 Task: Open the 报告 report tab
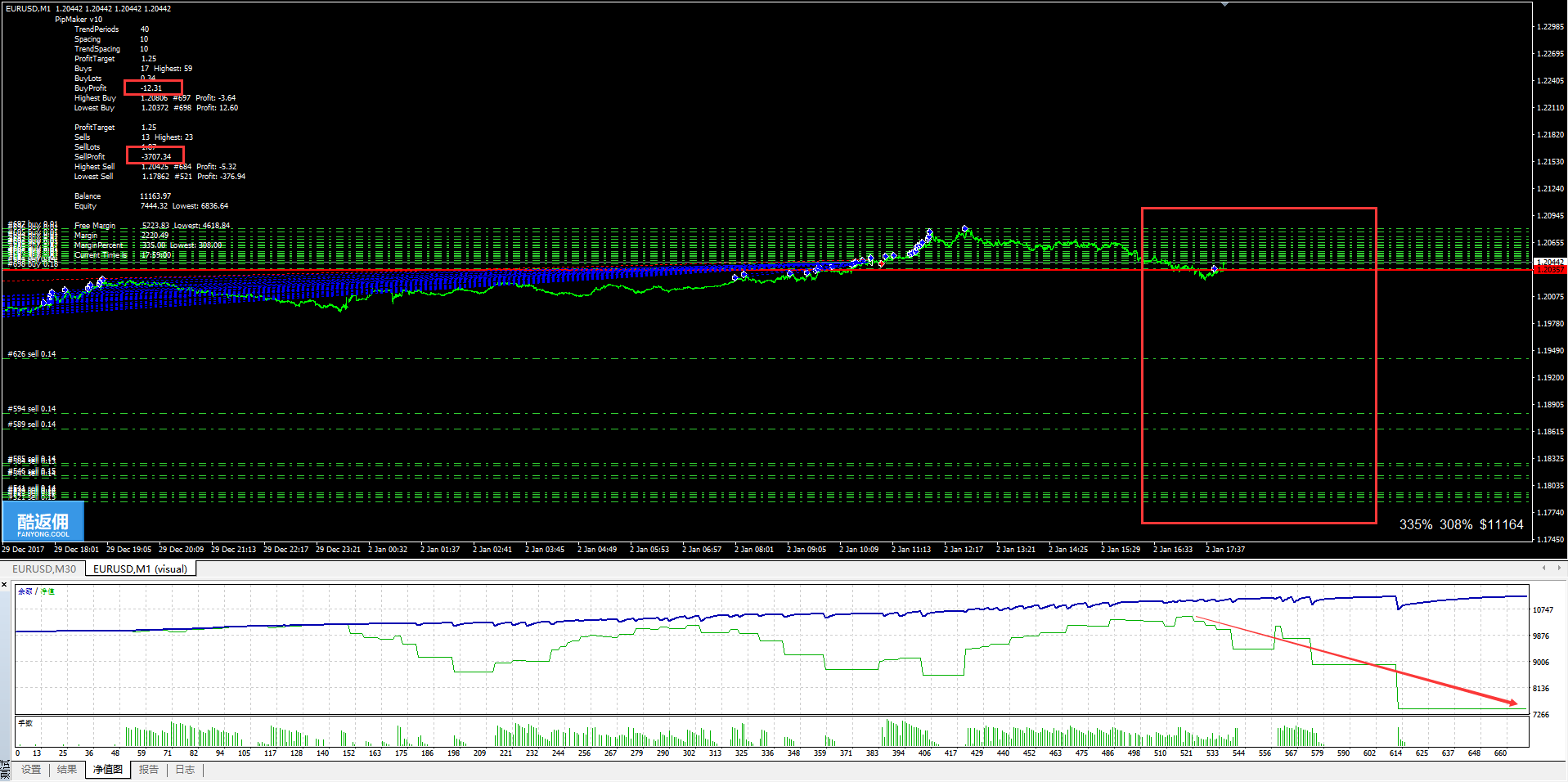(149, 770)
